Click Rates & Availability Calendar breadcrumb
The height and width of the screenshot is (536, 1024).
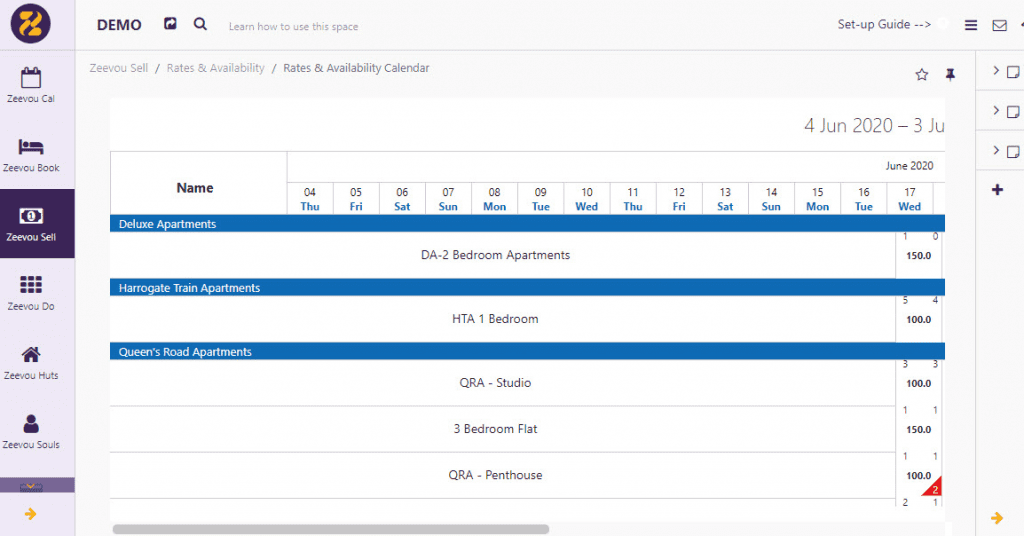pos(356,68)
